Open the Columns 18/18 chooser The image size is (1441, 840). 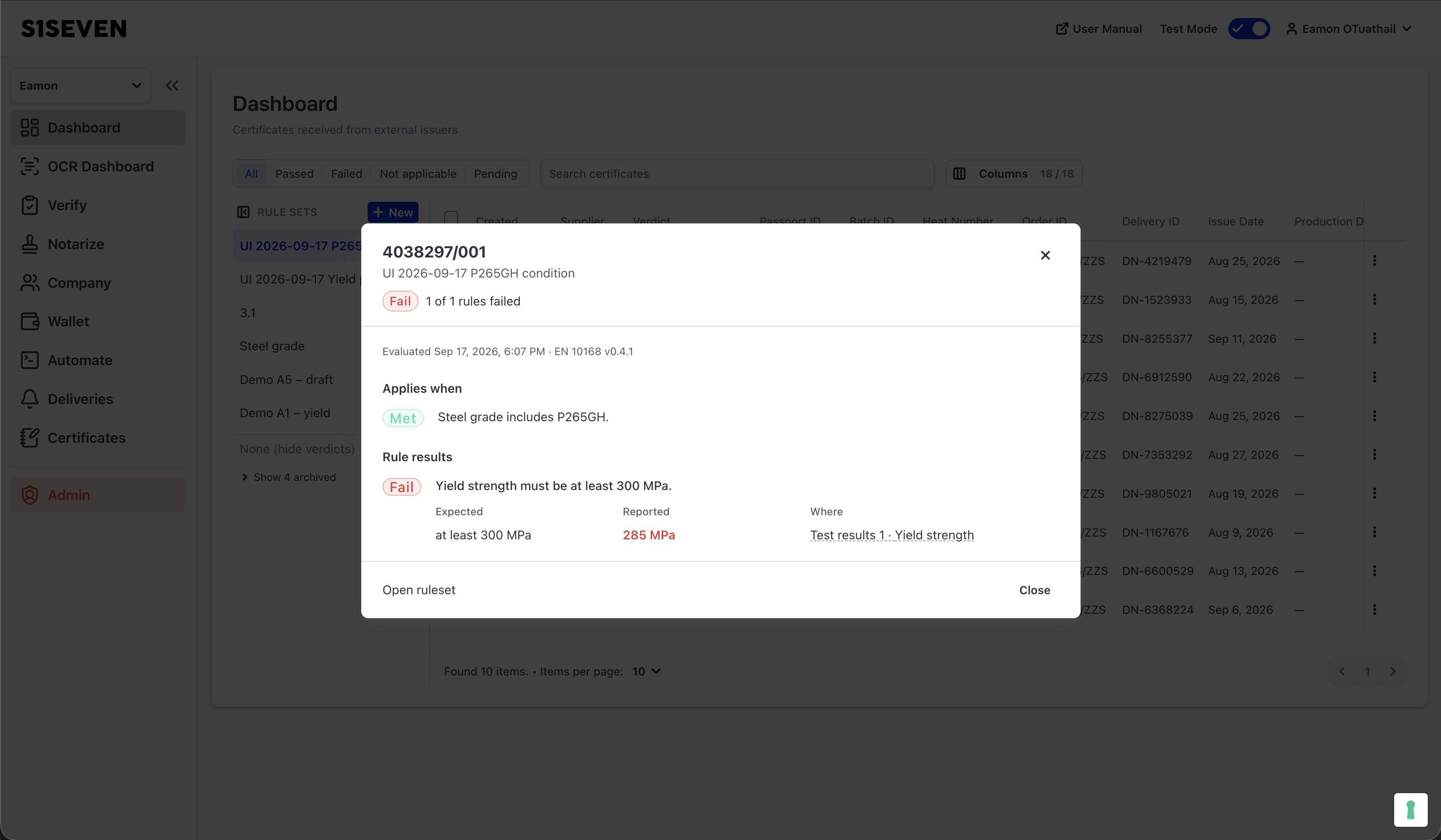[x=1013, y=173]
